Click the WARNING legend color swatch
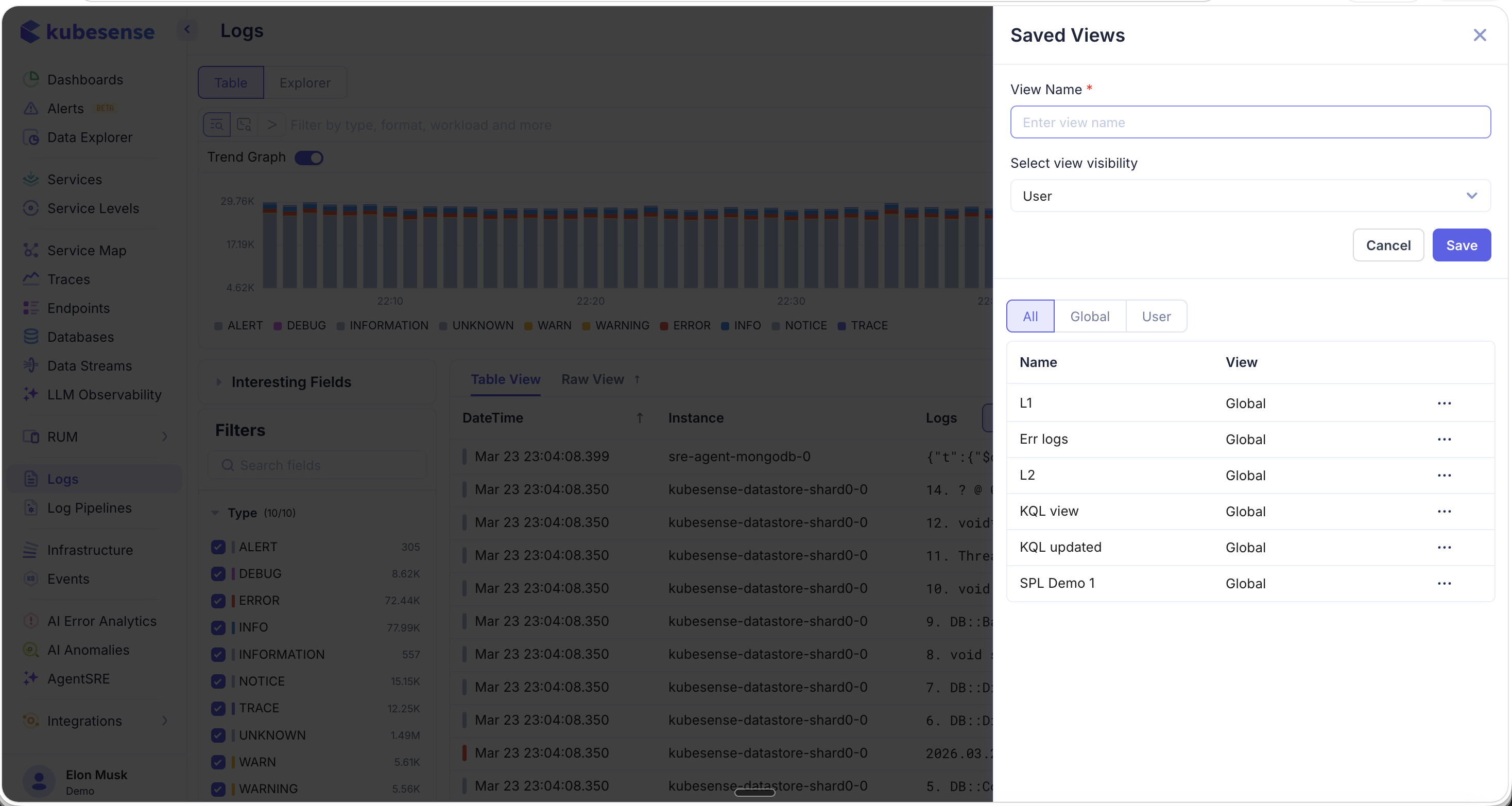The width and height of the screenshot is (1512, 806). [587, 326]
